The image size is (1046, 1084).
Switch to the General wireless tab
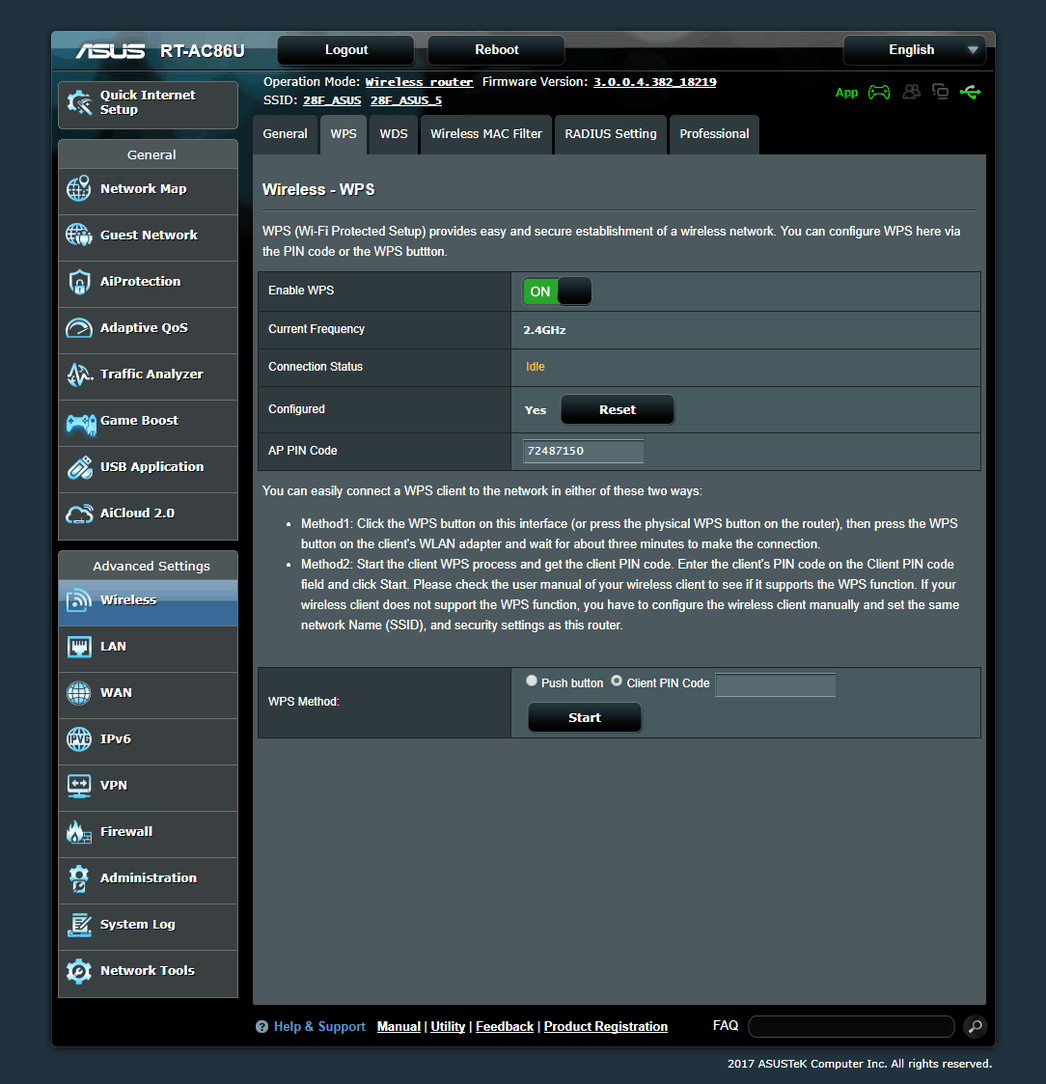285,134
